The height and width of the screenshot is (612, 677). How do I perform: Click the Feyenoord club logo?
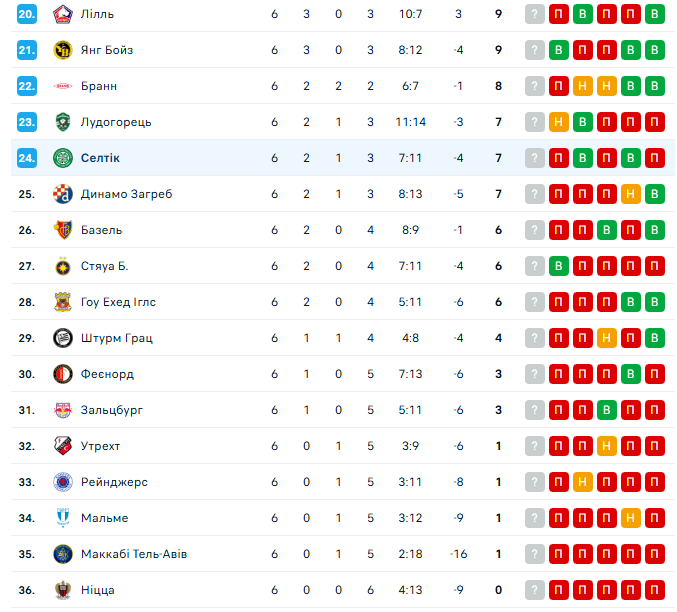tap(62, 374)
